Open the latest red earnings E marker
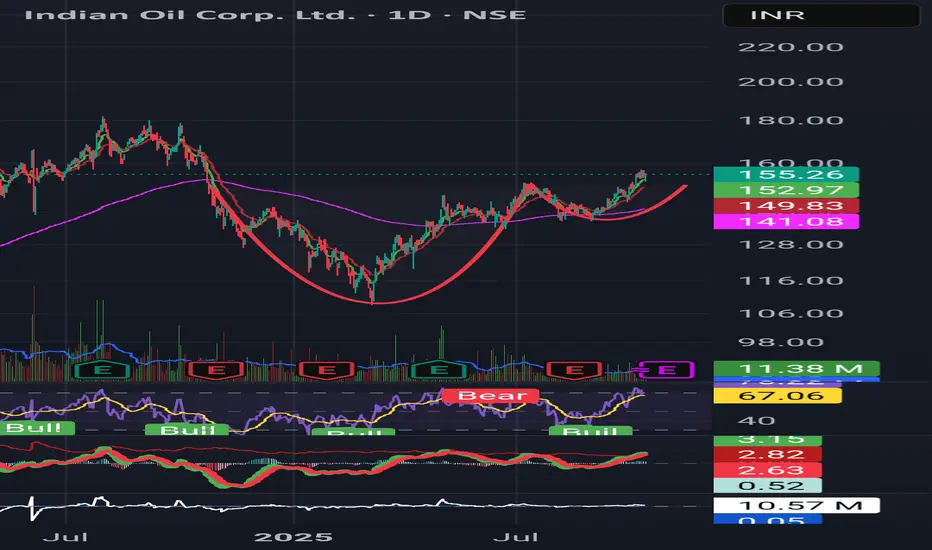Viewport: 932px width, 550px height. point(574,370)
